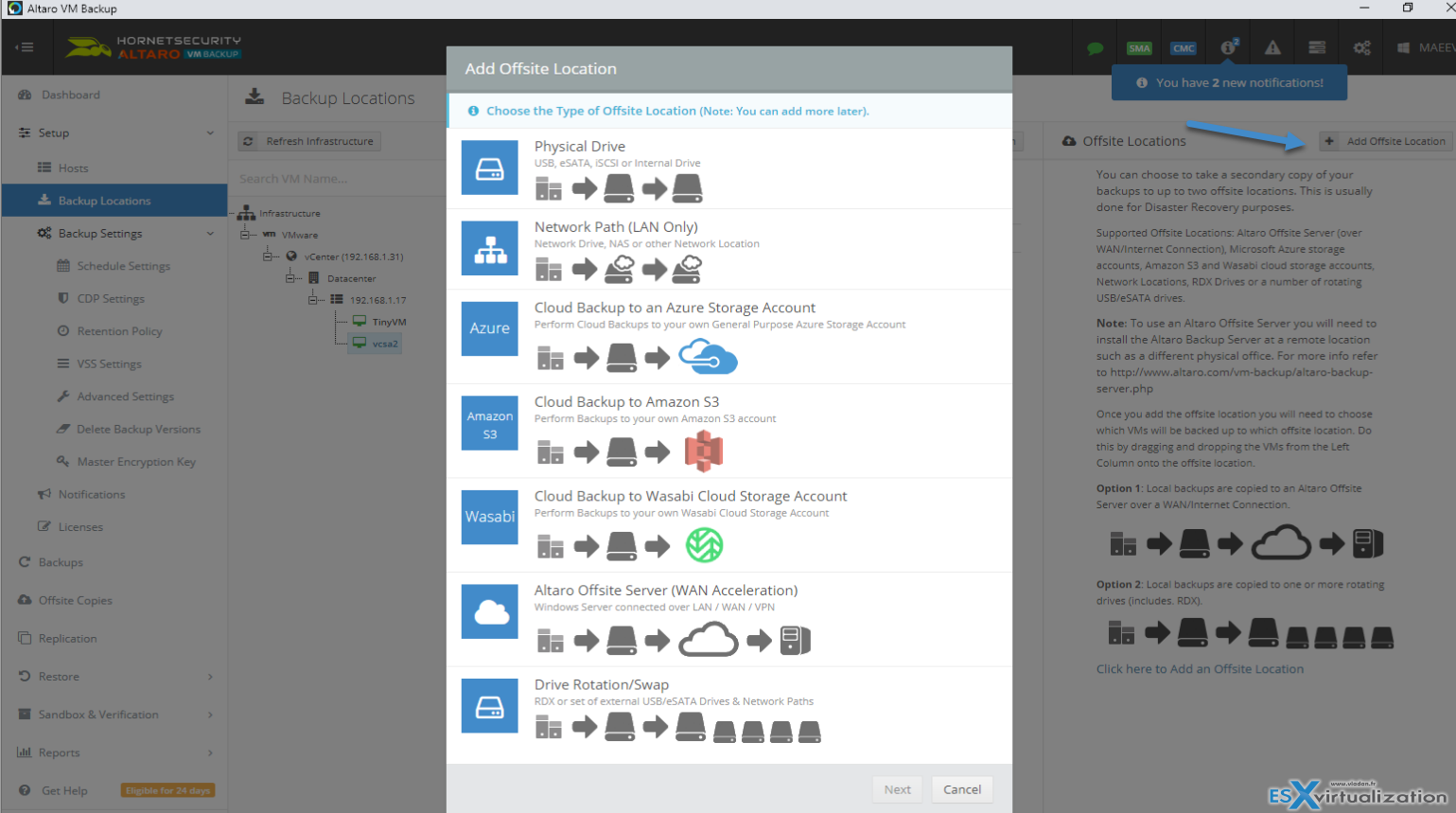Click the Windows logo icon in header
The width and height of the screenshot is (1456, 813).
[1404, 47]
